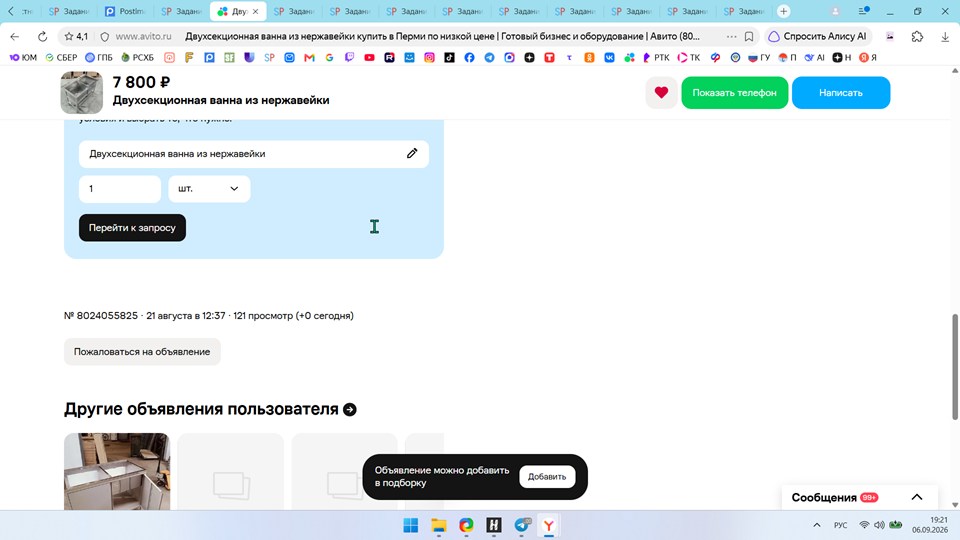Open address bar three-dots menu
960x540 pixels.
pyautogui.click(x=732, y=37)
